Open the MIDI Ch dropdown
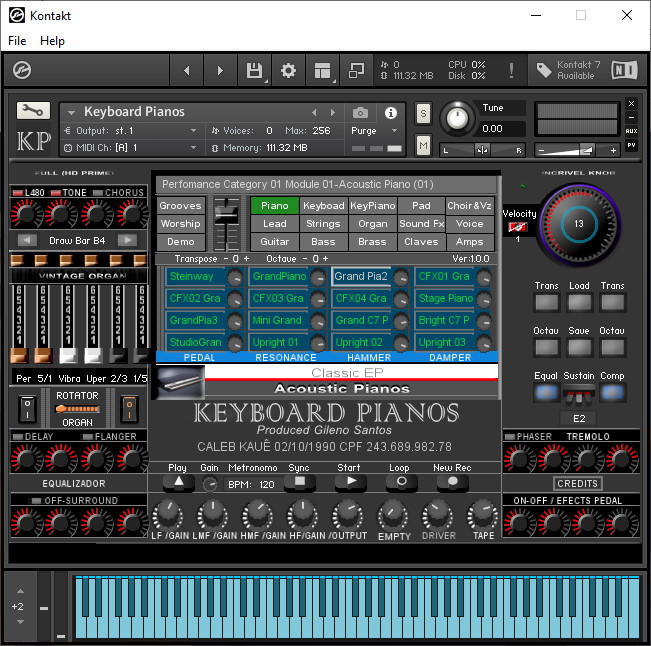This screenshot has height=646, width=651. (x=130, y=148)
